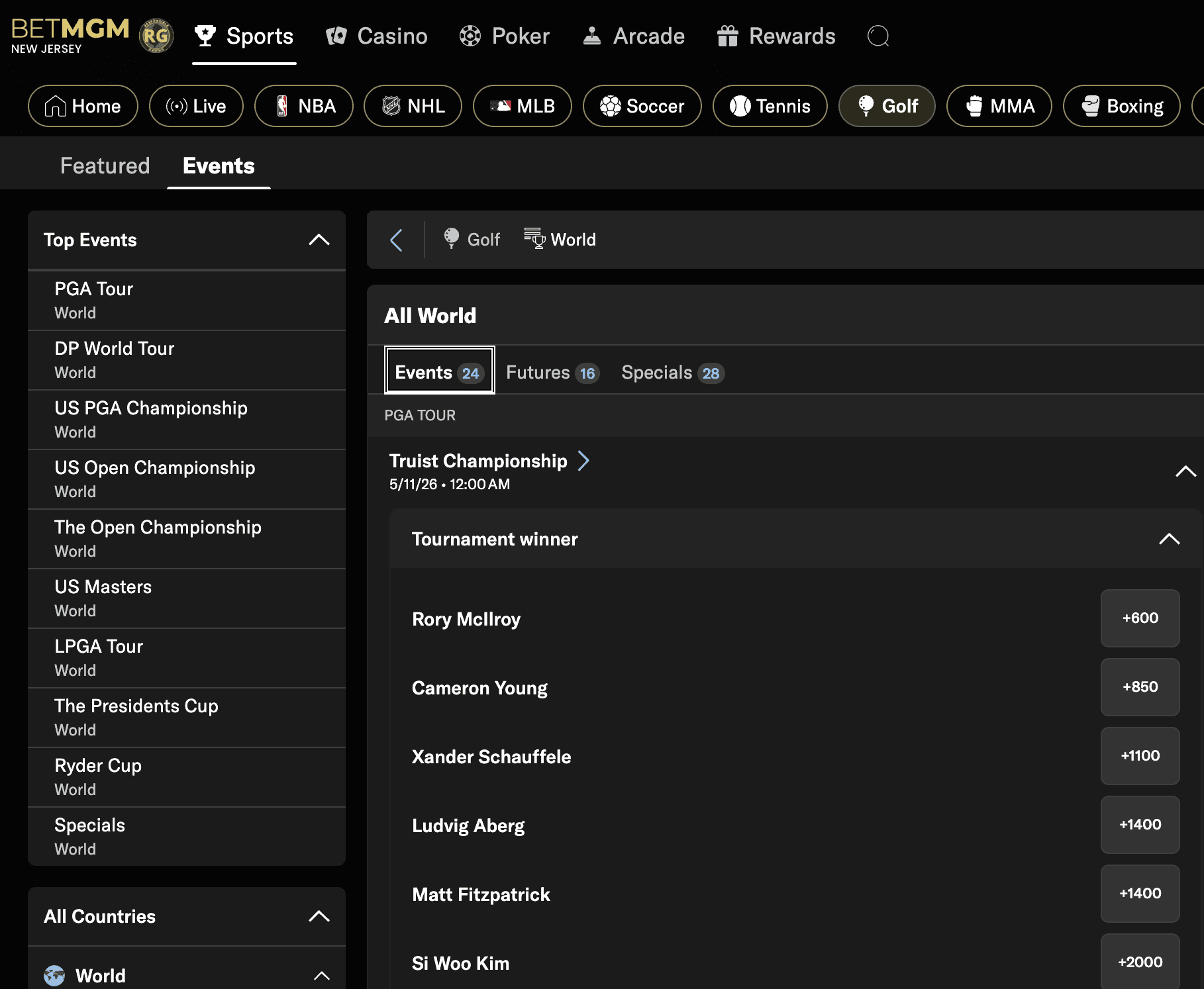This screenshot has width=1204, height=989.
Task: Click the Poker chip icon
Action: point(470,36)
